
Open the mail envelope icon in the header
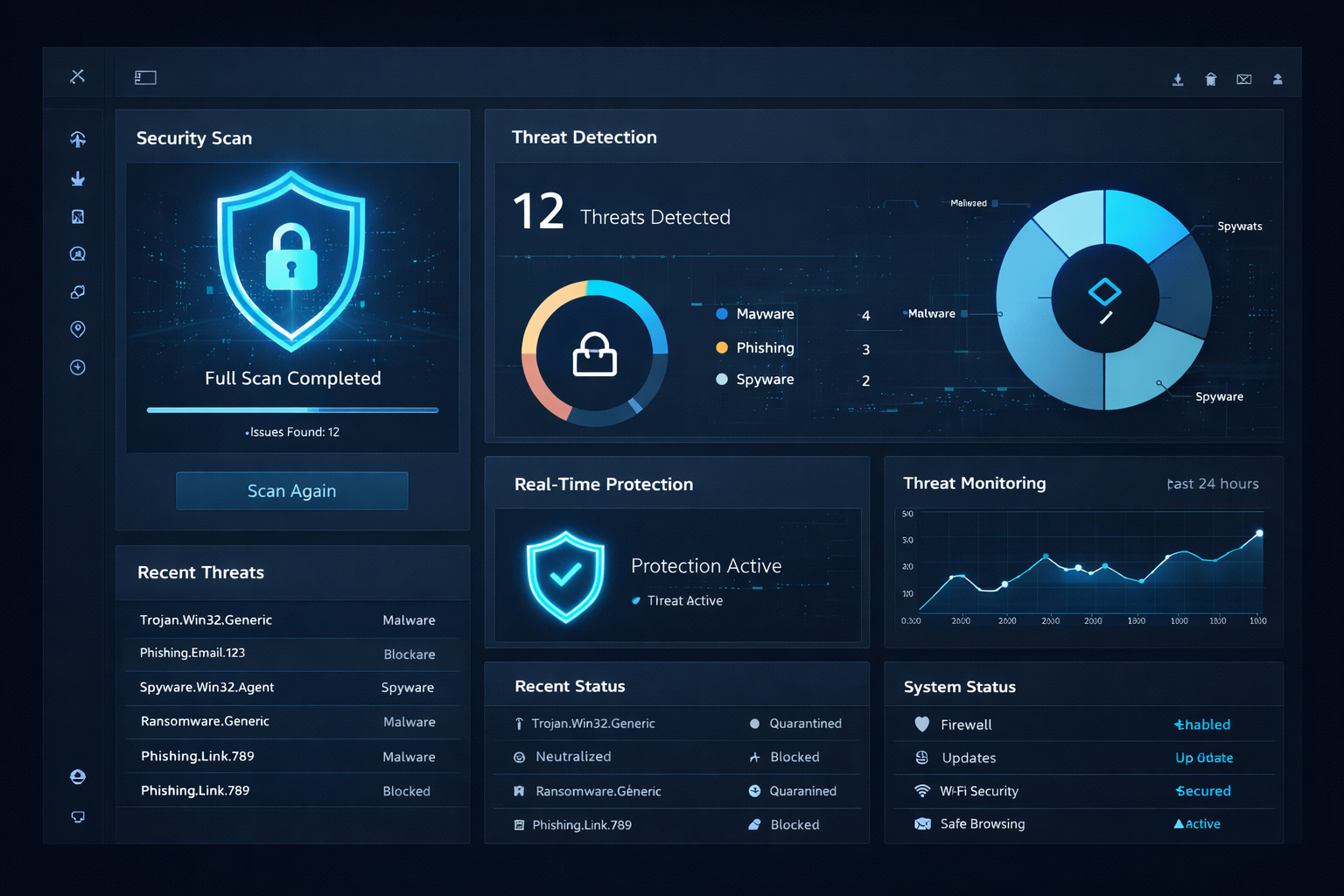pos(1244,80)
